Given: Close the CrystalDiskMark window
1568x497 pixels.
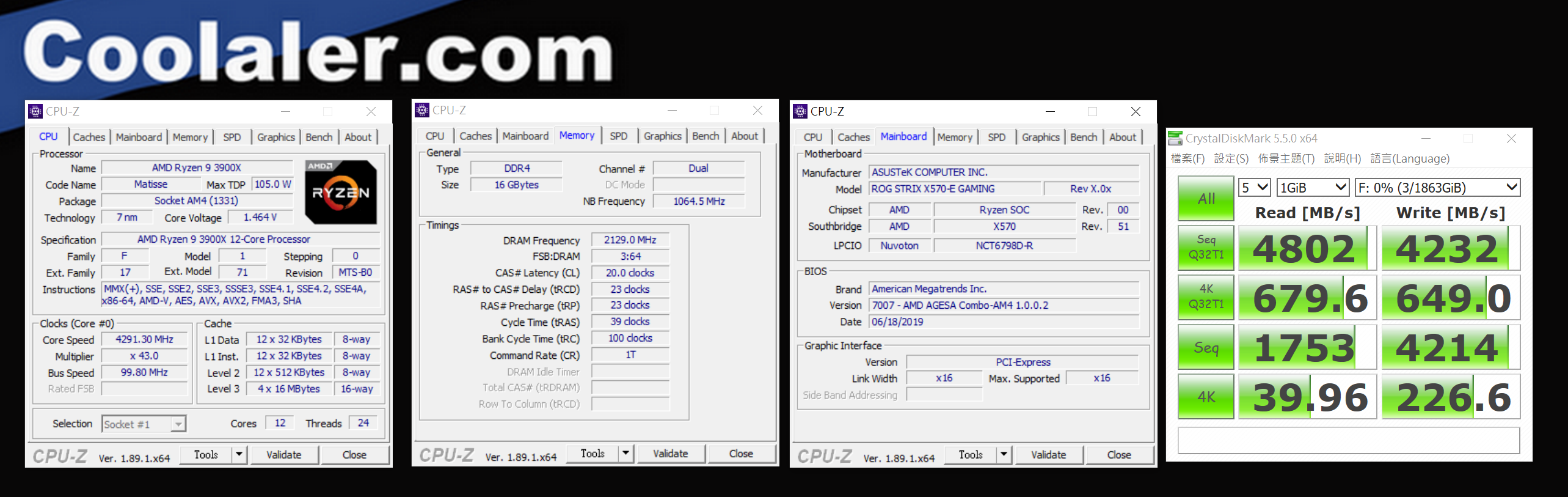Looking at the screenshot, I should [1511, 139].
